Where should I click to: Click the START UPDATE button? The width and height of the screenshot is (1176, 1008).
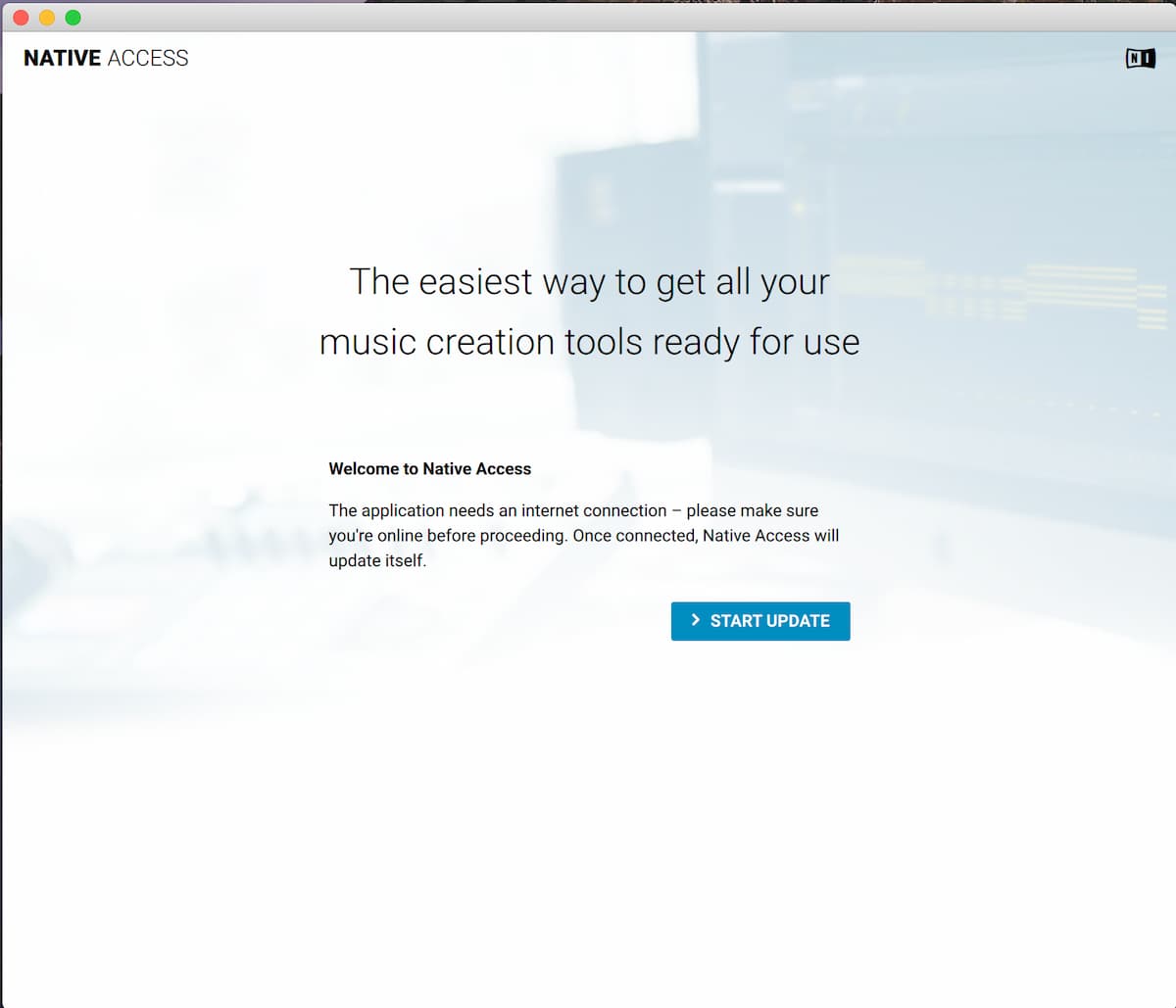(x=760, y=621)
